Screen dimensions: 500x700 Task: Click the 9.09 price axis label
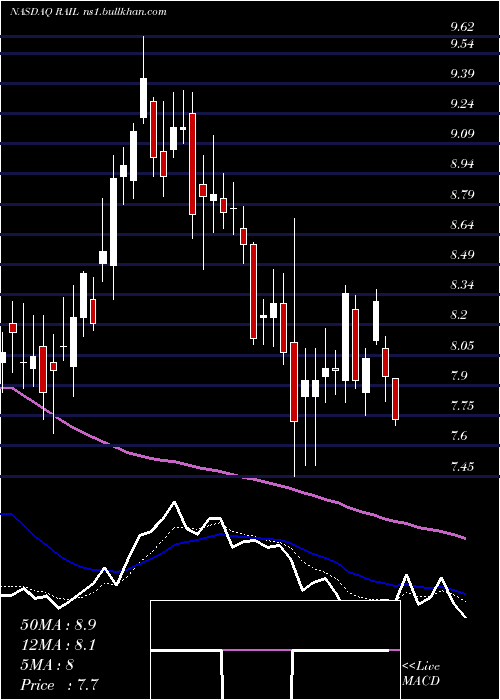[x=462, y=134]
